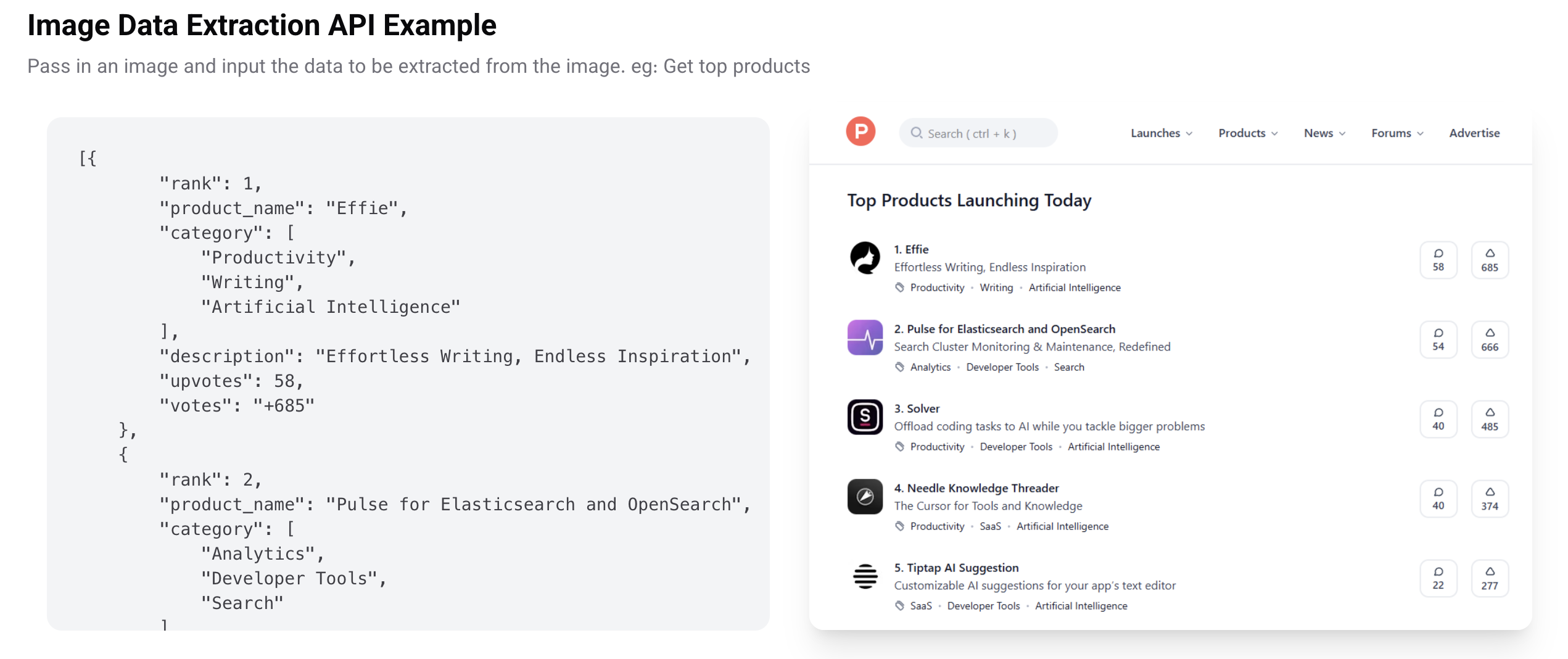Upvote Tiptap AI Suggestion at 277
Image resolution: width=1568 pixels, height=659 pixels.
1489,579
